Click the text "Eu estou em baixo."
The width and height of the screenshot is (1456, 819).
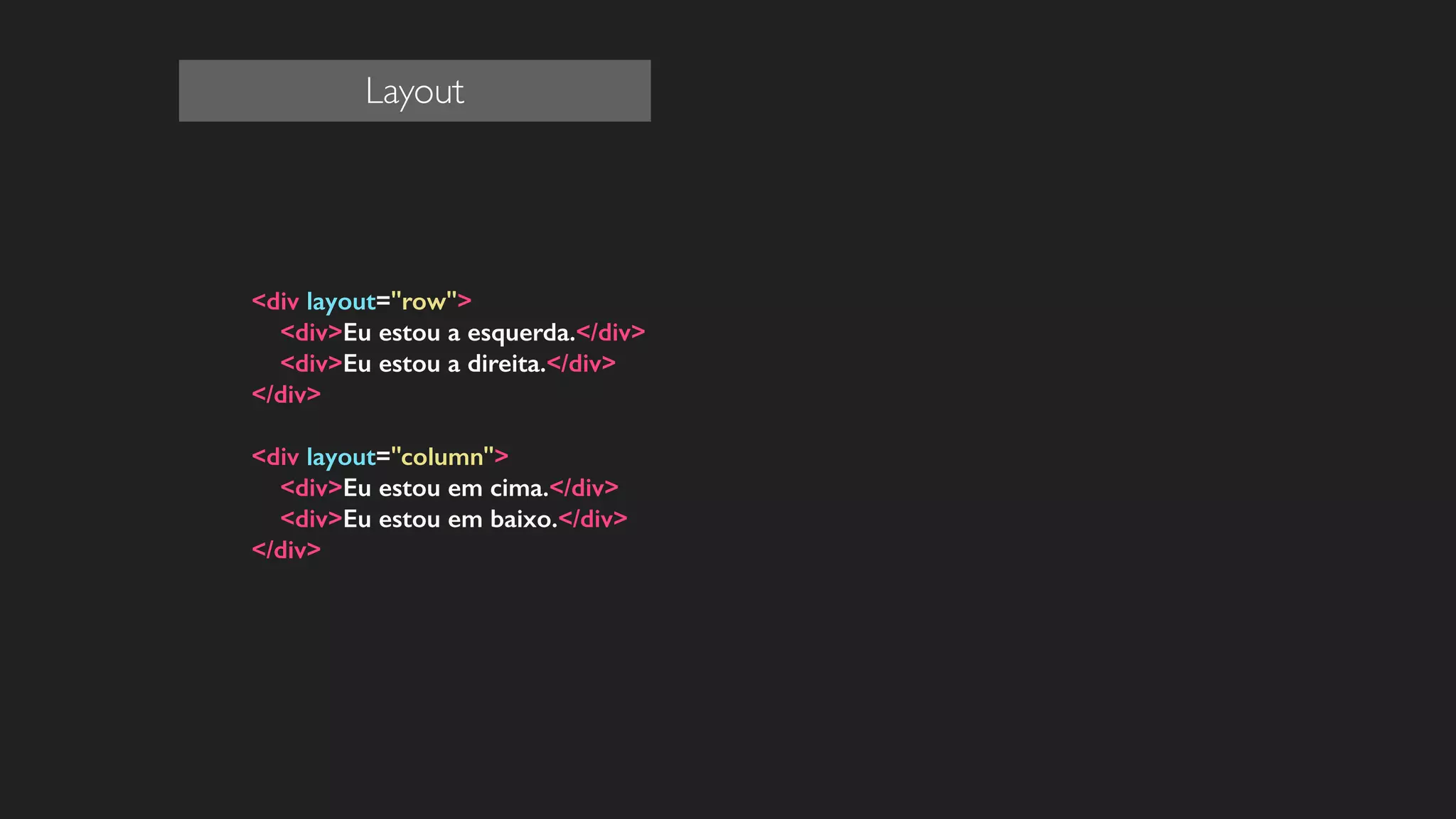click(x=450, y=519)
